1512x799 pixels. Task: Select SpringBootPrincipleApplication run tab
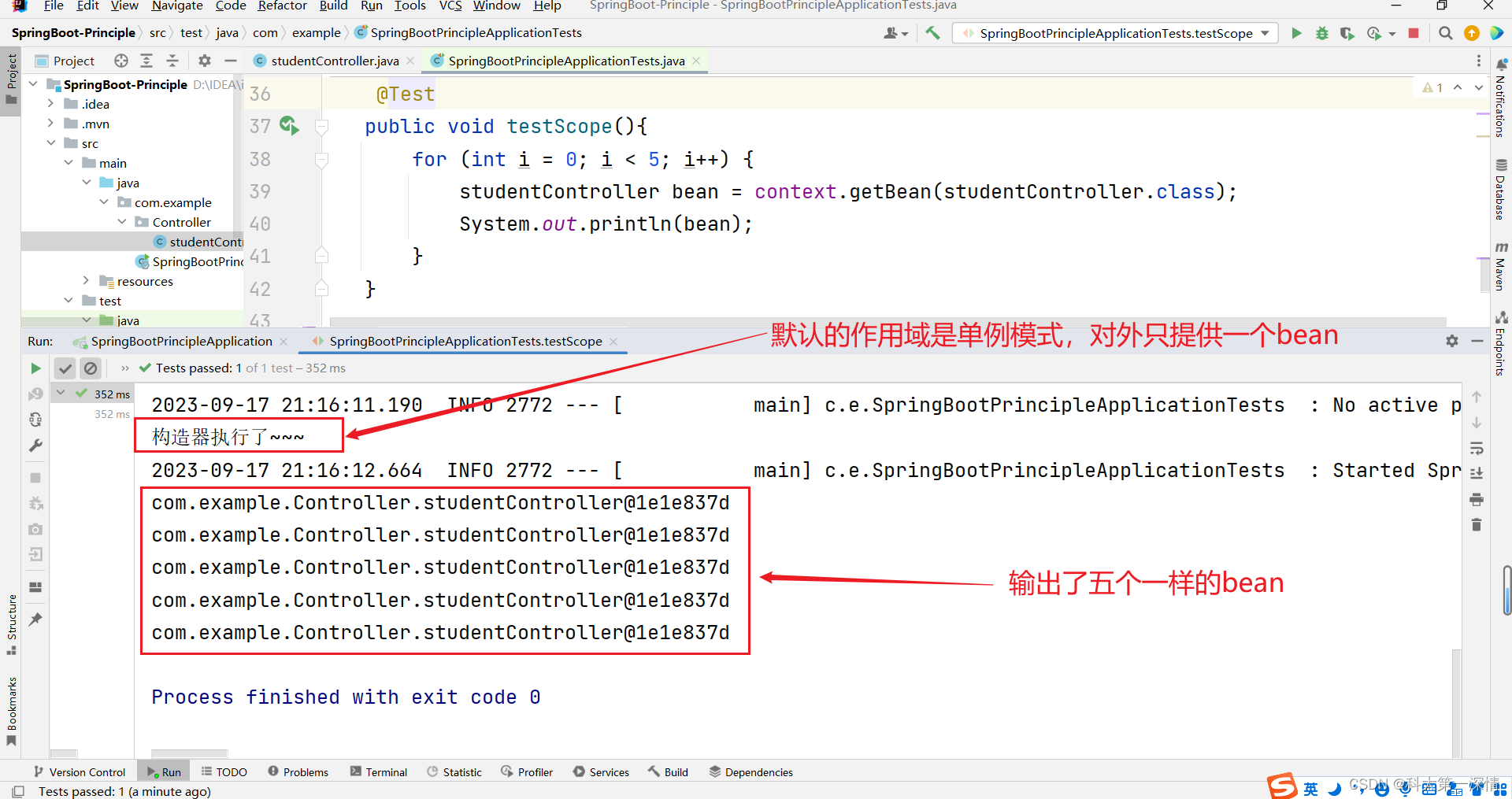(181, 341)
